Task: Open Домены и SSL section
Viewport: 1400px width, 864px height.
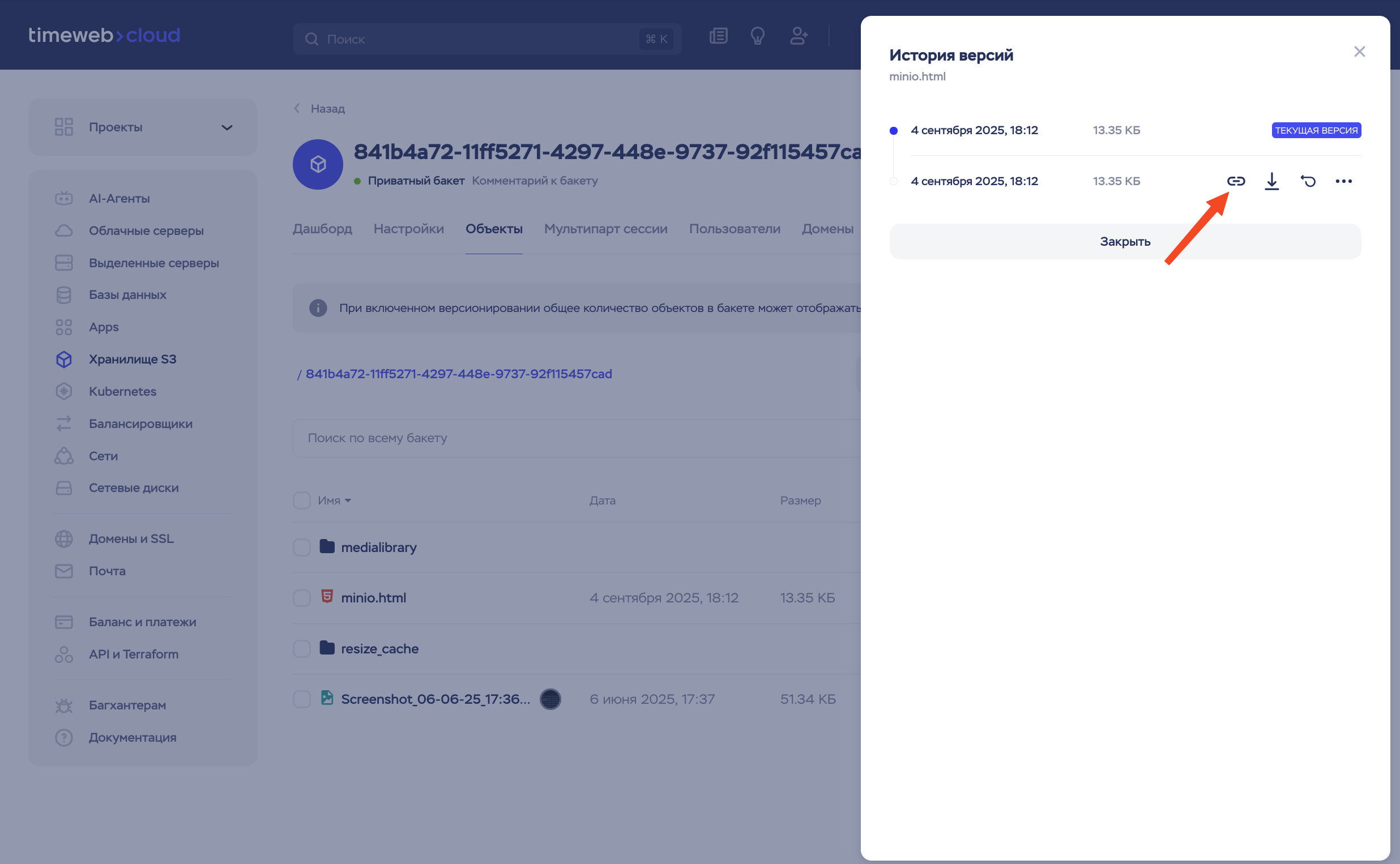Action: [x=131, y=539]
